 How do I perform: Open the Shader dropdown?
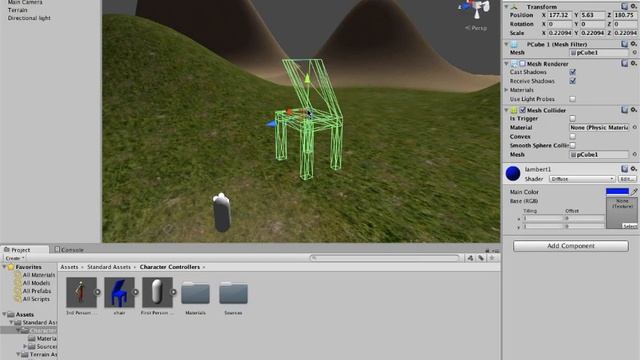point(582,179)
